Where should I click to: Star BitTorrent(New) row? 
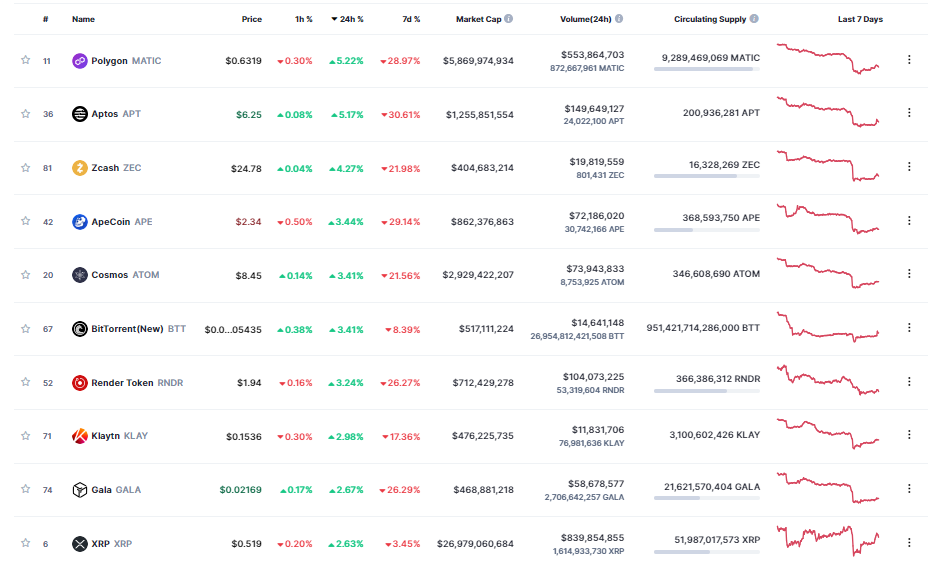point(26,328)
